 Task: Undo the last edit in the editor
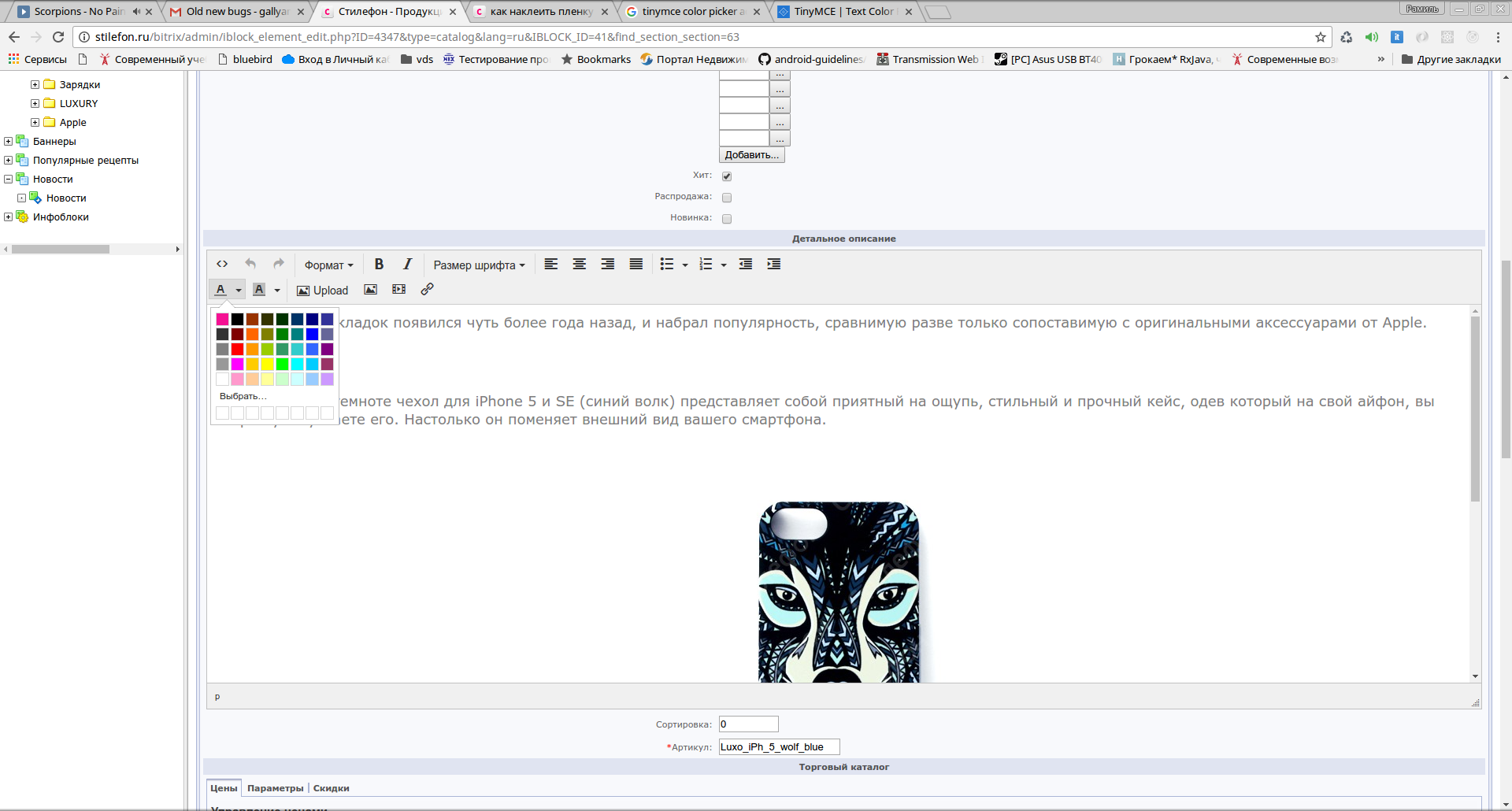(x=250, y=265)
